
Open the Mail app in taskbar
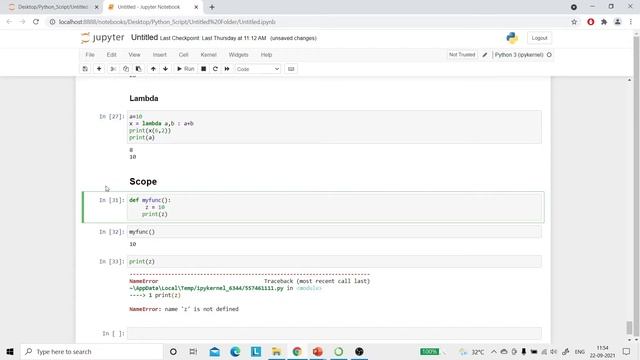214,351
